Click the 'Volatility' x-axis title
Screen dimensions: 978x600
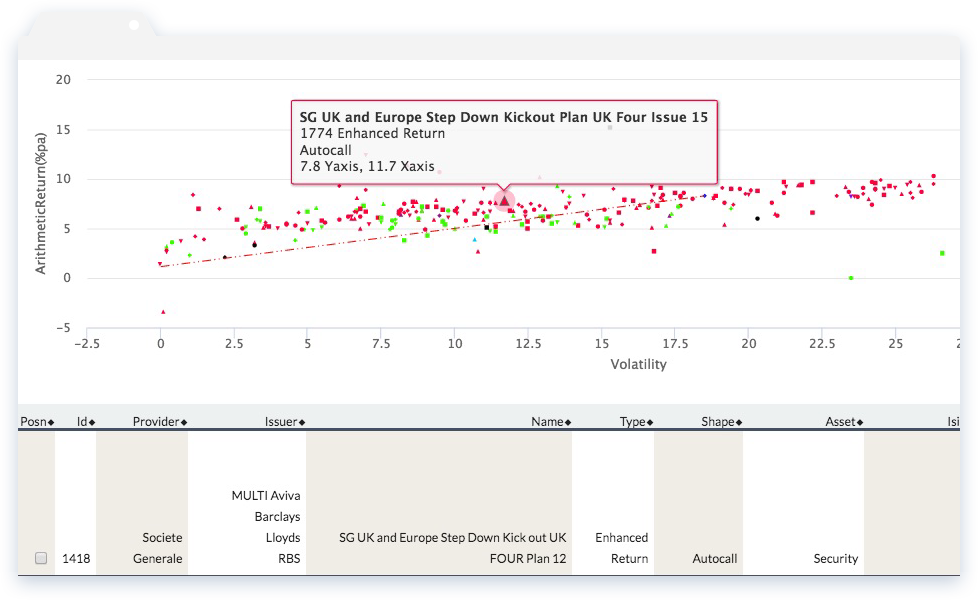point(638,364)
